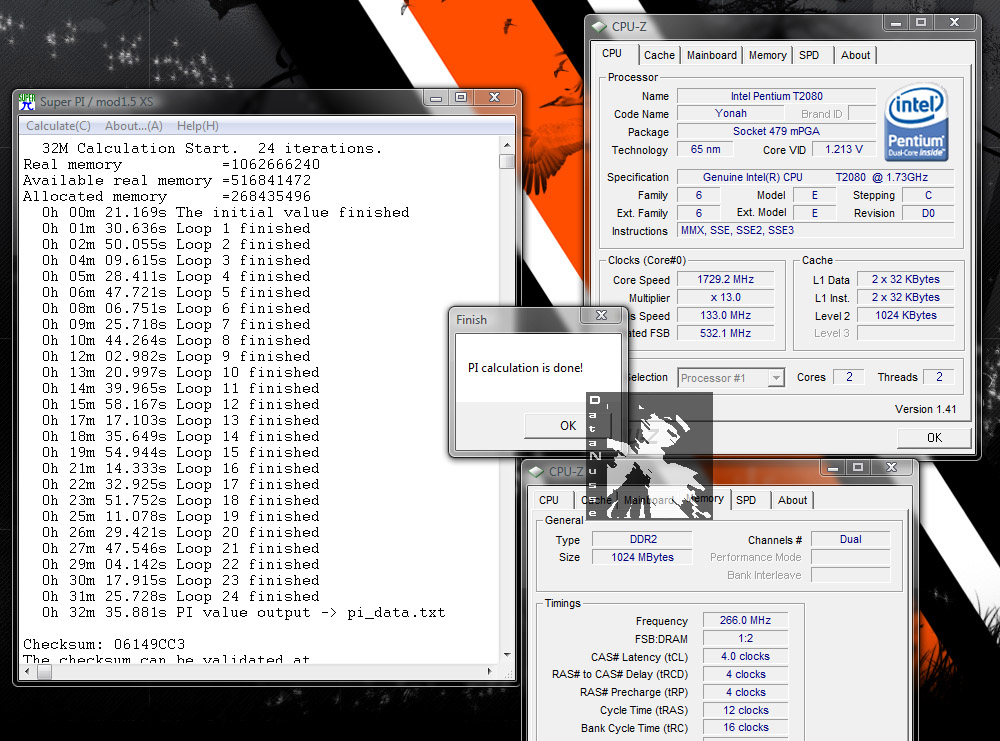Click the Instructions value 'MMX, SSE, SSE2, SSE3'
This screenshot has width=1000, height=741.
coord(815,230)
